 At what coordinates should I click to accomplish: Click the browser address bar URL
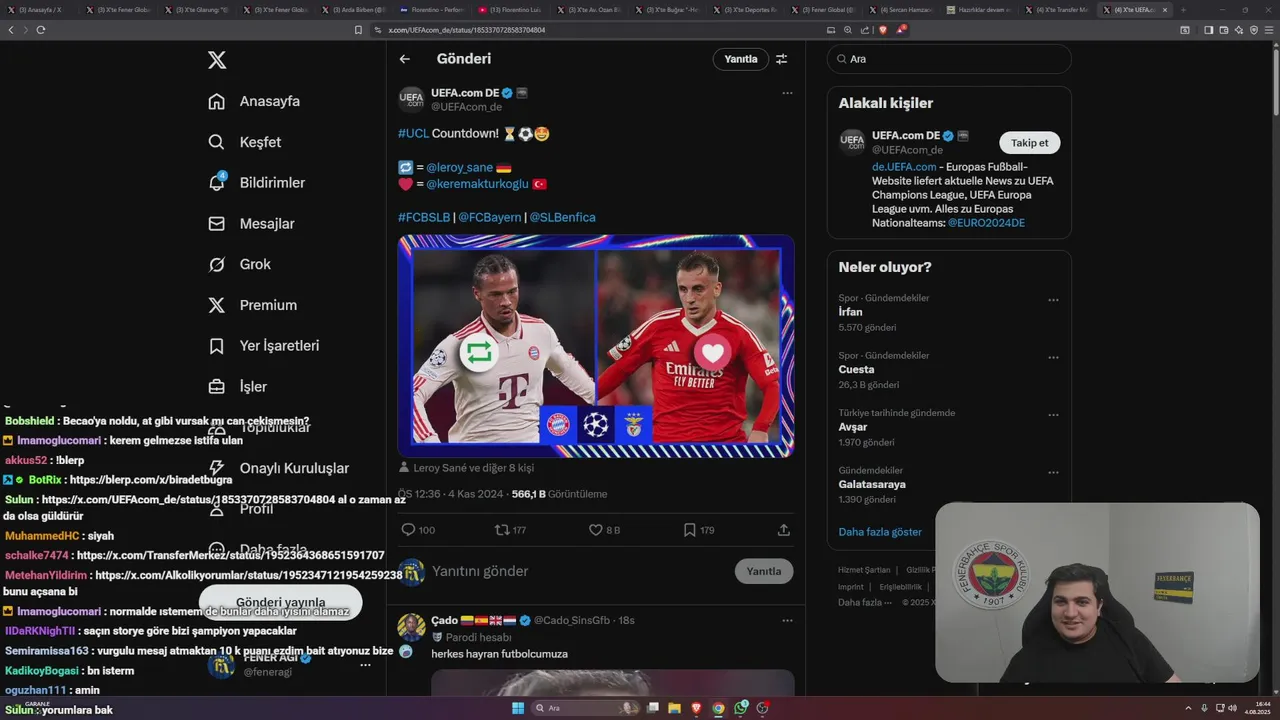(467, 30)
